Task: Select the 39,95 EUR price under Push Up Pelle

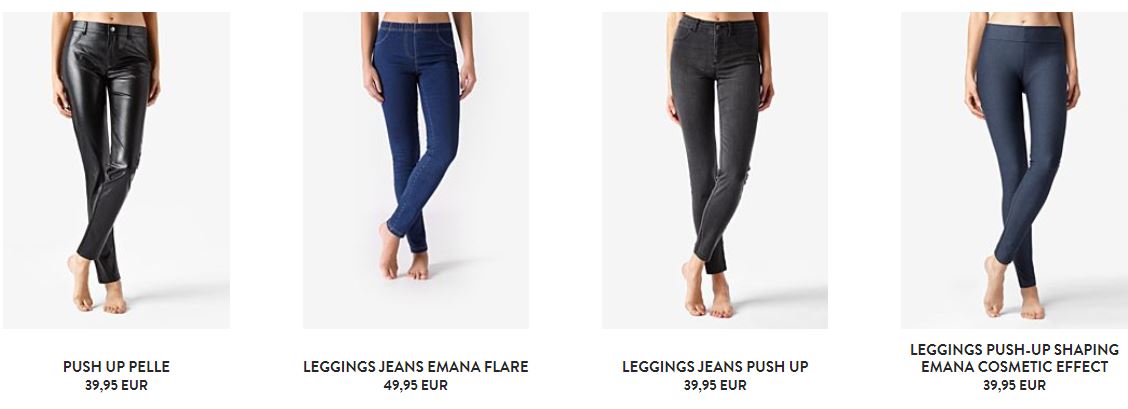Action: tap(117, 385)
